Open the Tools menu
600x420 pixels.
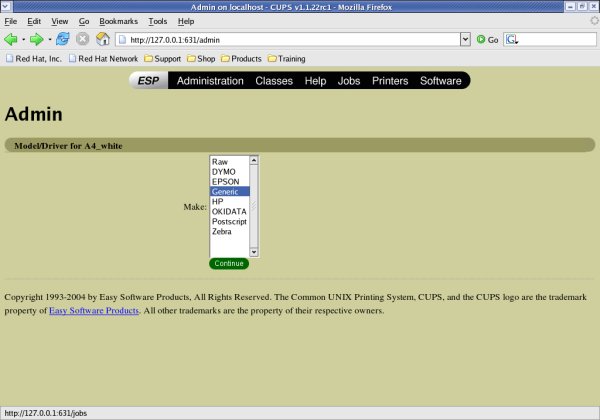[x=157, y=21]
